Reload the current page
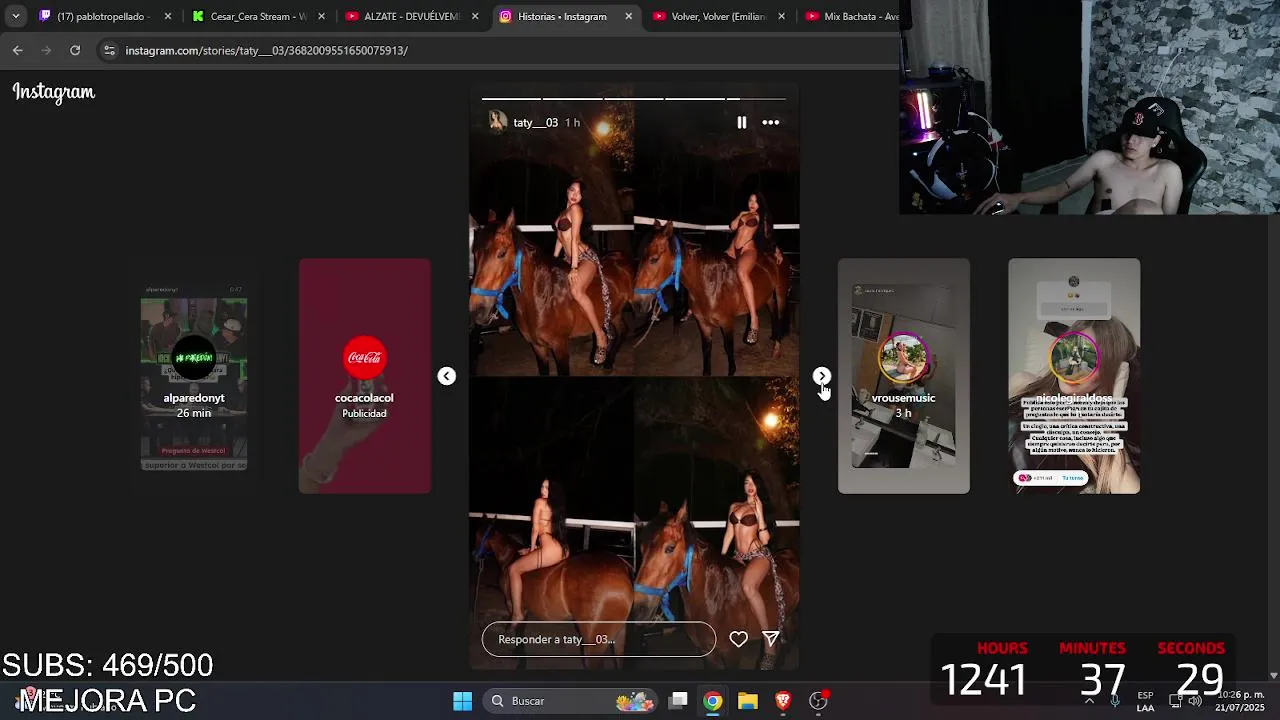Viewport: 1280px width, 720px height. click(x=75, y=50)
